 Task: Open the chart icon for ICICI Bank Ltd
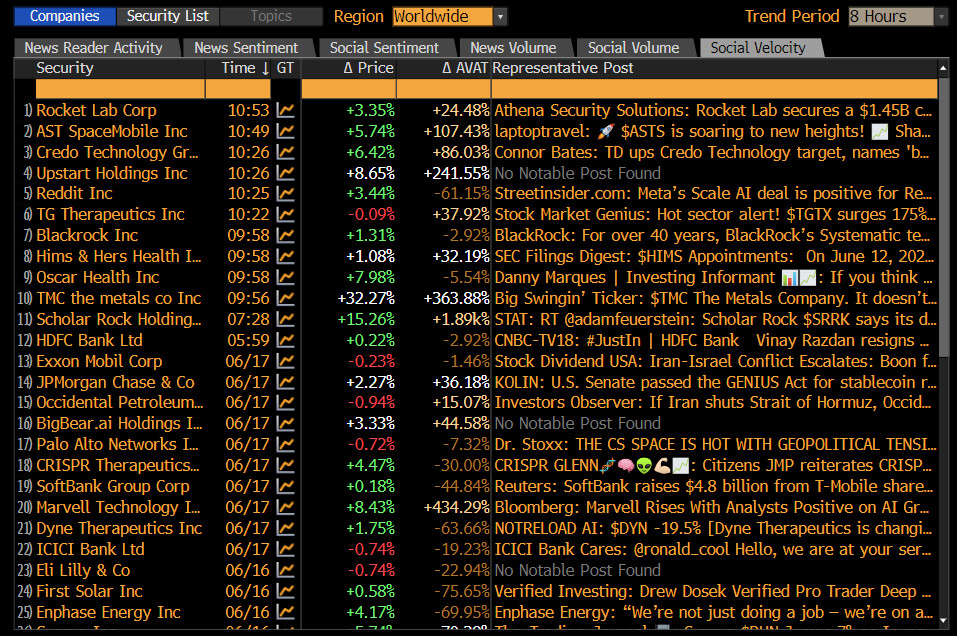tap(285, 549)
